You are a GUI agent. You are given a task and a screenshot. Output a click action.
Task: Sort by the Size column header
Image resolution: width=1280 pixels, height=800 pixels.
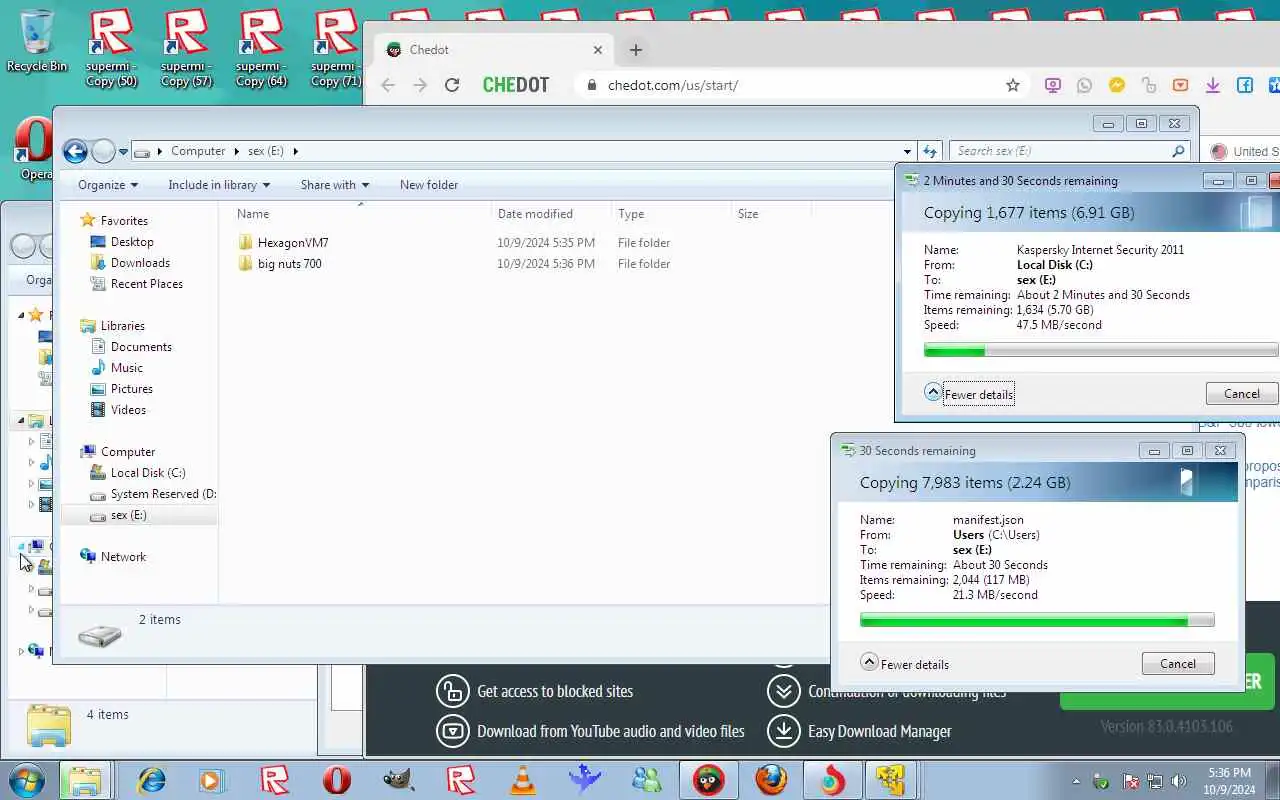(771, 213)
